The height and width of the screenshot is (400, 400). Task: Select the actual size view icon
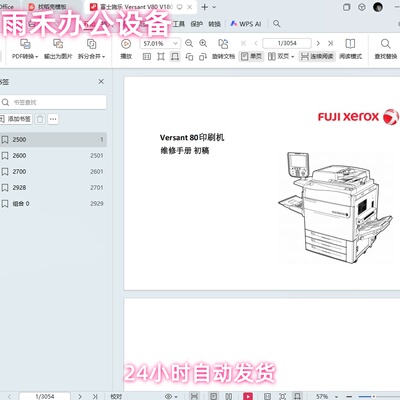pyautogui.click(x=147, y=57)
